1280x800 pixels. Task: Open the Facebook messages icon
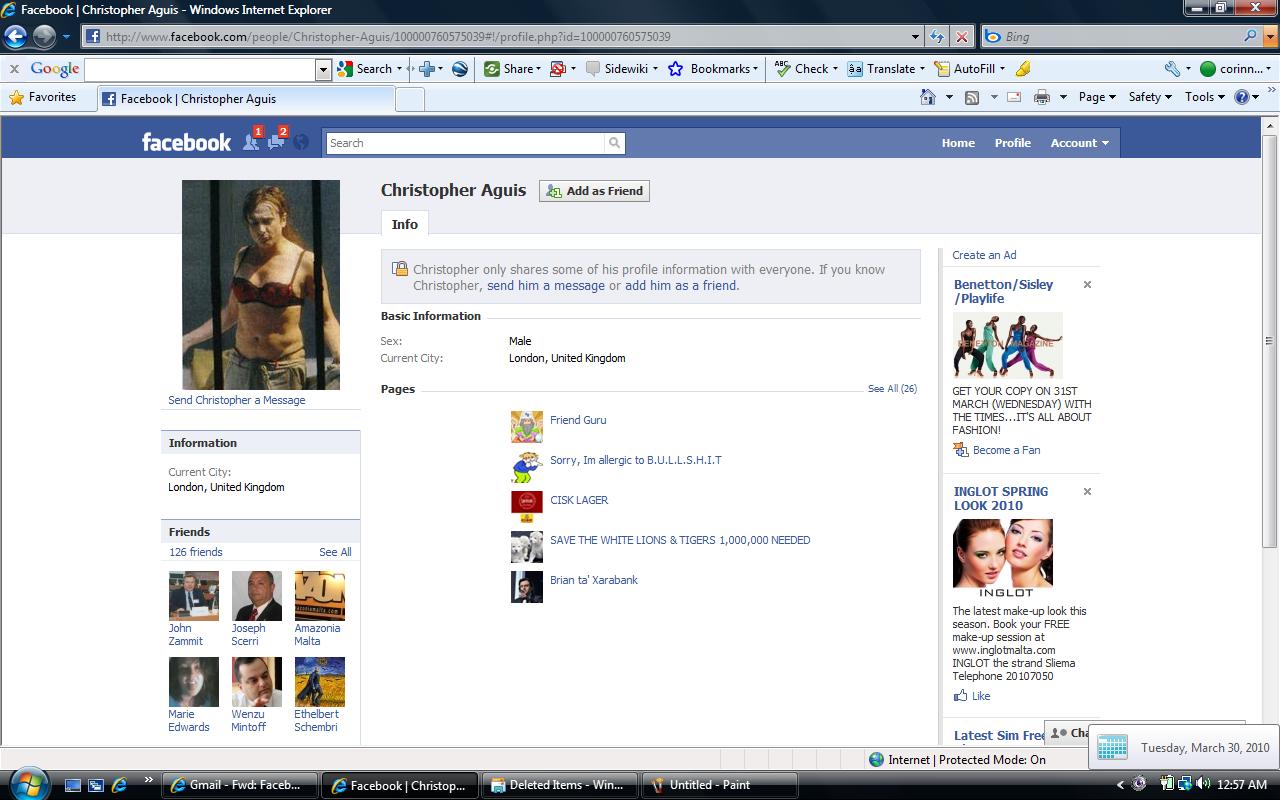(x=276, y=142)
